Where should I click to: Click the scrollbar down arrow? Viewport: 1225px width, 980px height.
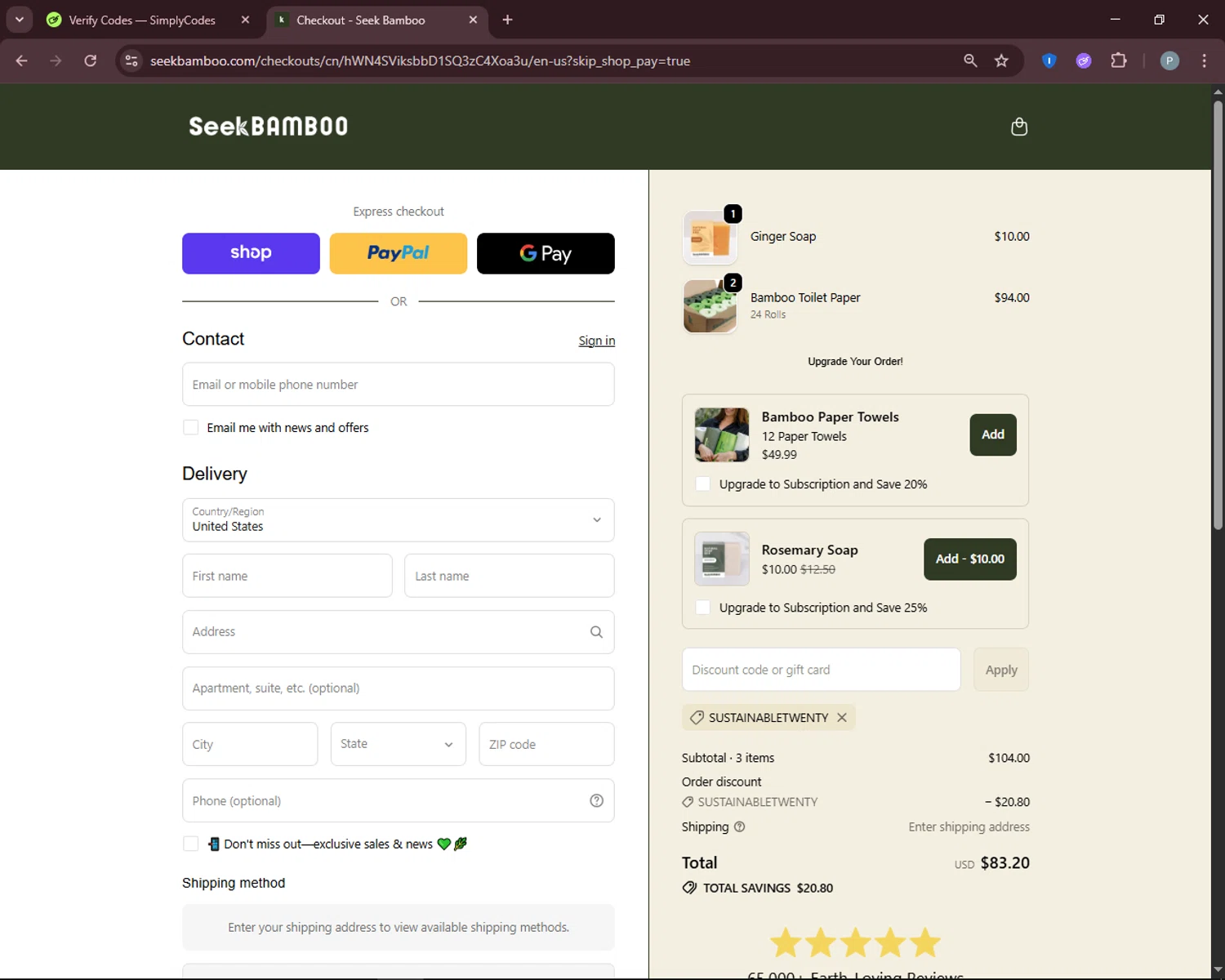[x=1218, y=971]
